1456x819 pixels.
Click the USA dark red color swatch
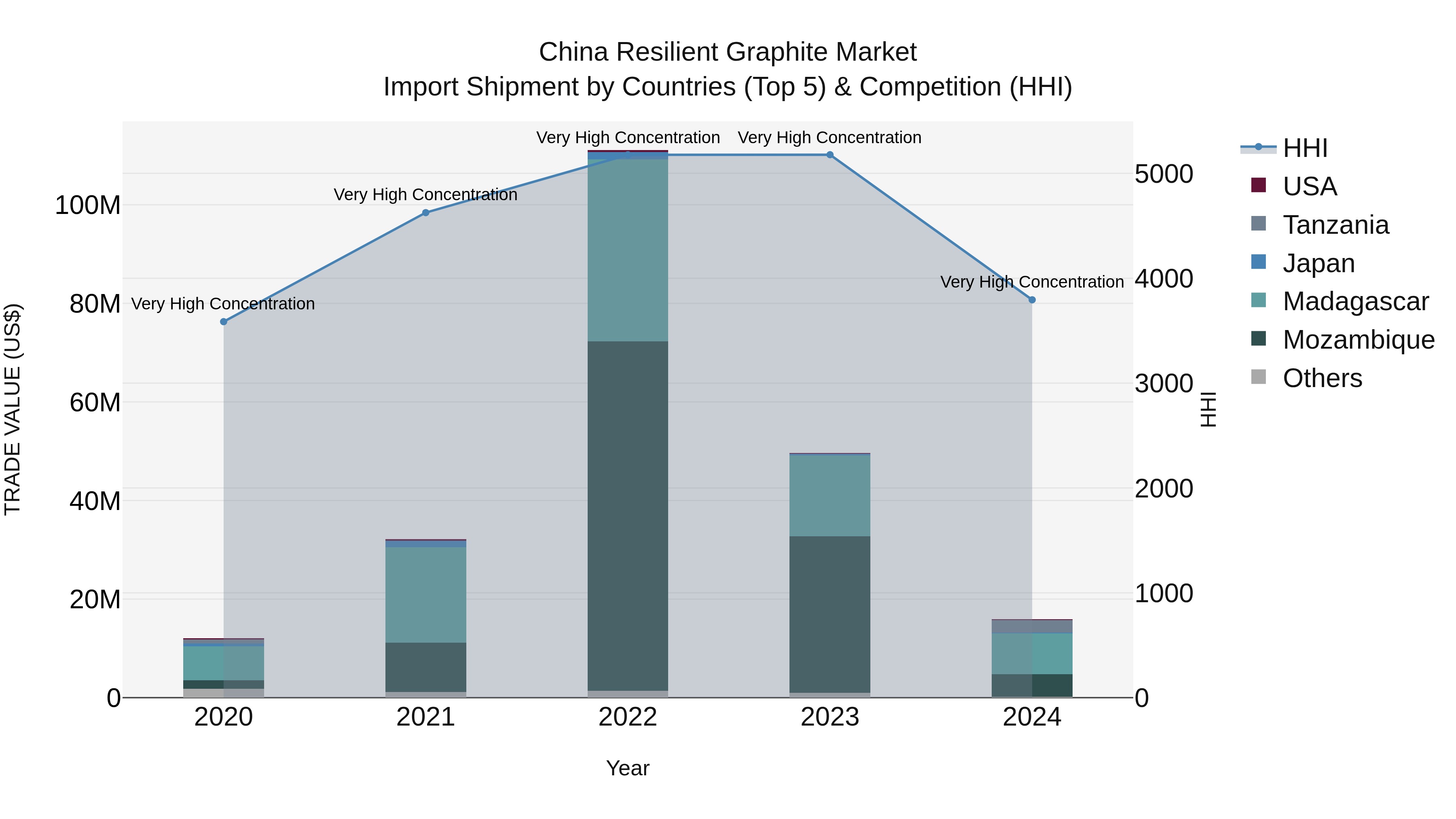pyautogui.click(x=1259, y=185)
